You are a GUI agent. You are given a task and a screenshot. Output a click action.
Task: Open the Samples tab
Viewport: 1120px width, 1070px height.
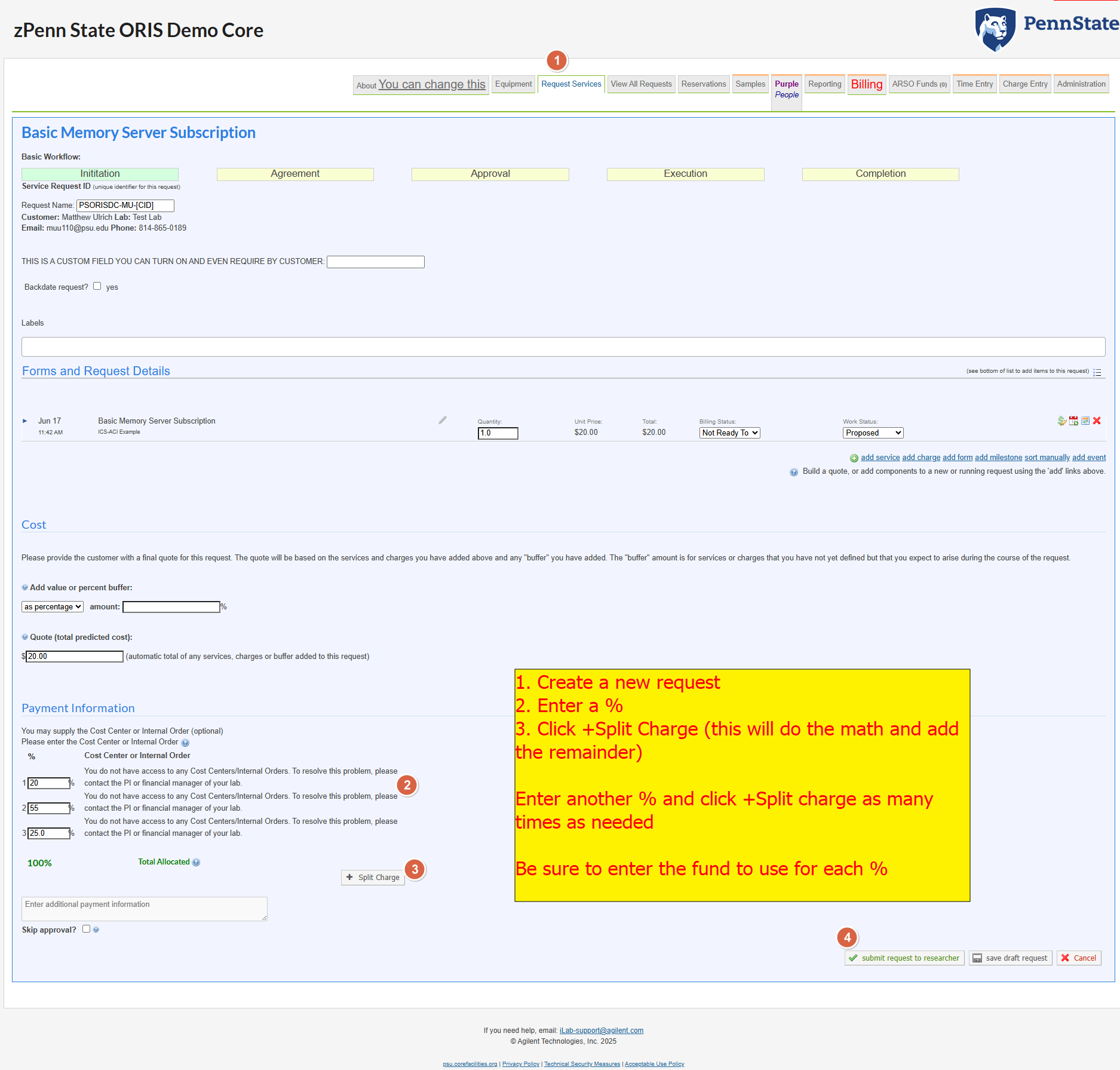pos(750,84)
